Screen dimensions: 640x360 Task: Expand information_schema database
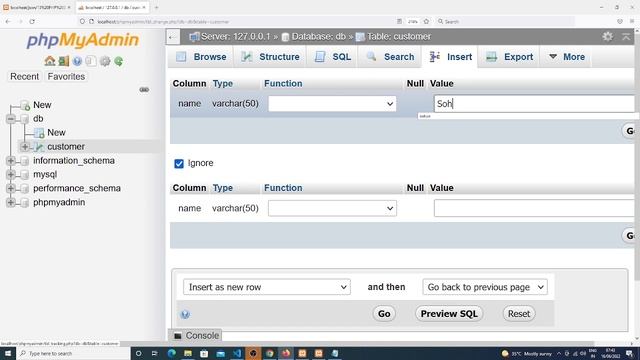click(x=11, y=160)
